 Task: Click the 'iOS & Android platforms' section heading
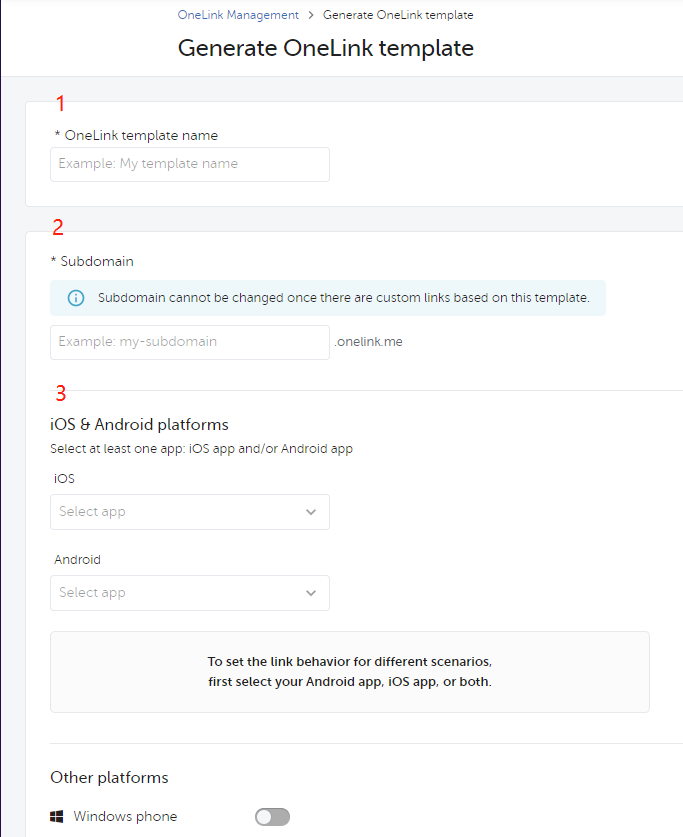pos(139,424)
